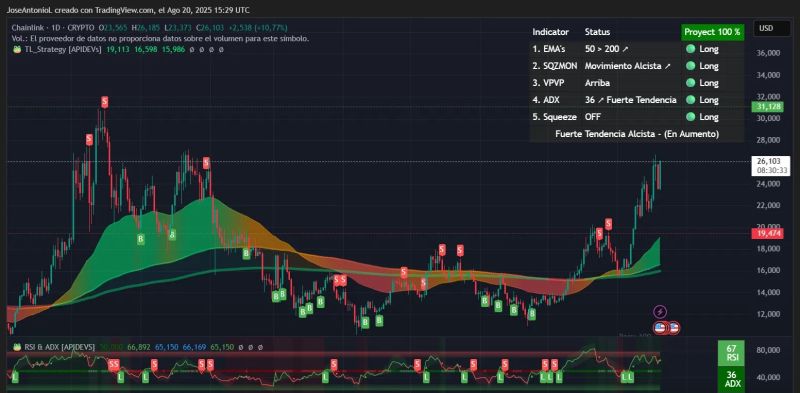Click 'Long' in the SQZMON row
800x393 pixels.
click(709, 66)
